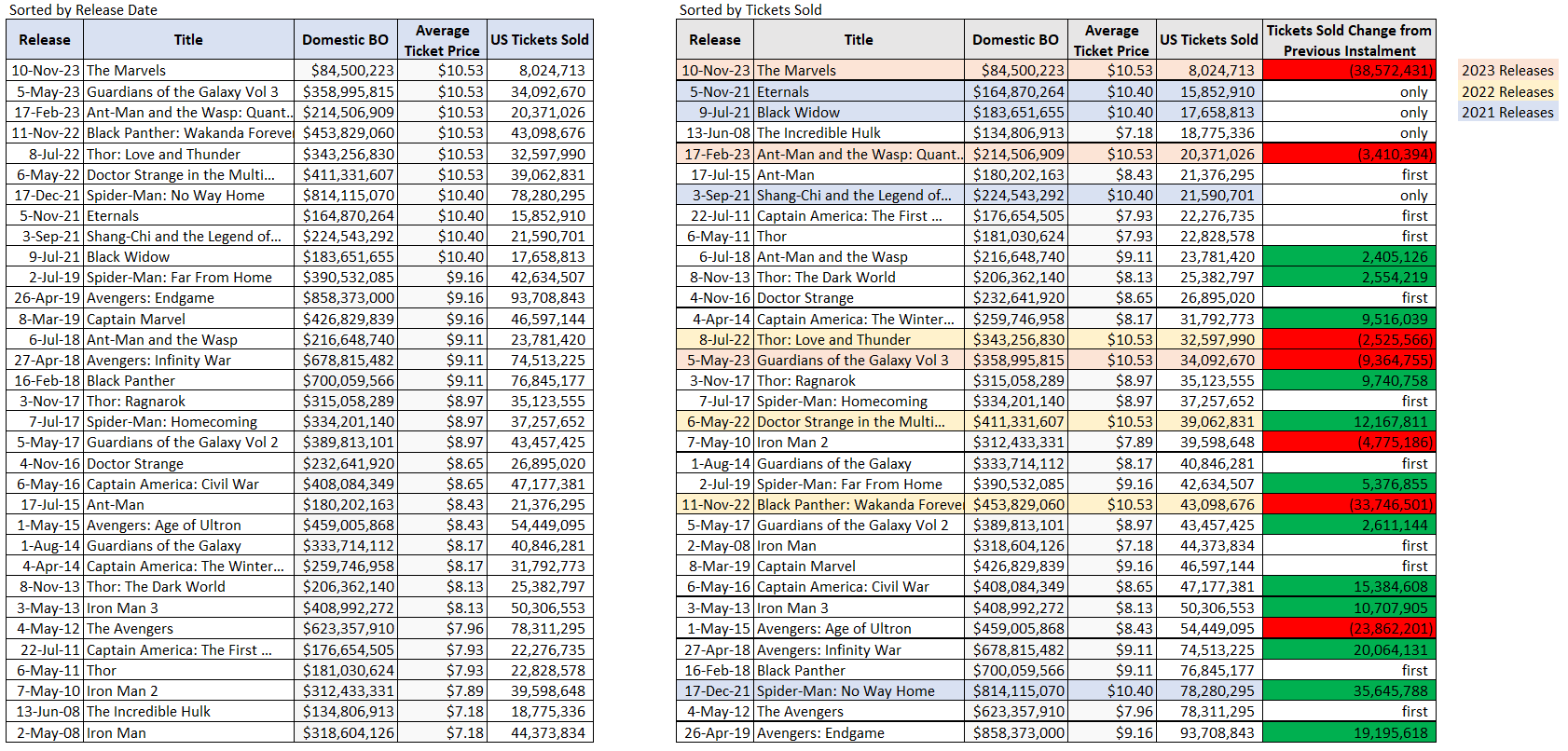Click 13-Jun-08 date in Tickets Sold table
Viewport: 1568px width, 751px height.
(718, 133)
